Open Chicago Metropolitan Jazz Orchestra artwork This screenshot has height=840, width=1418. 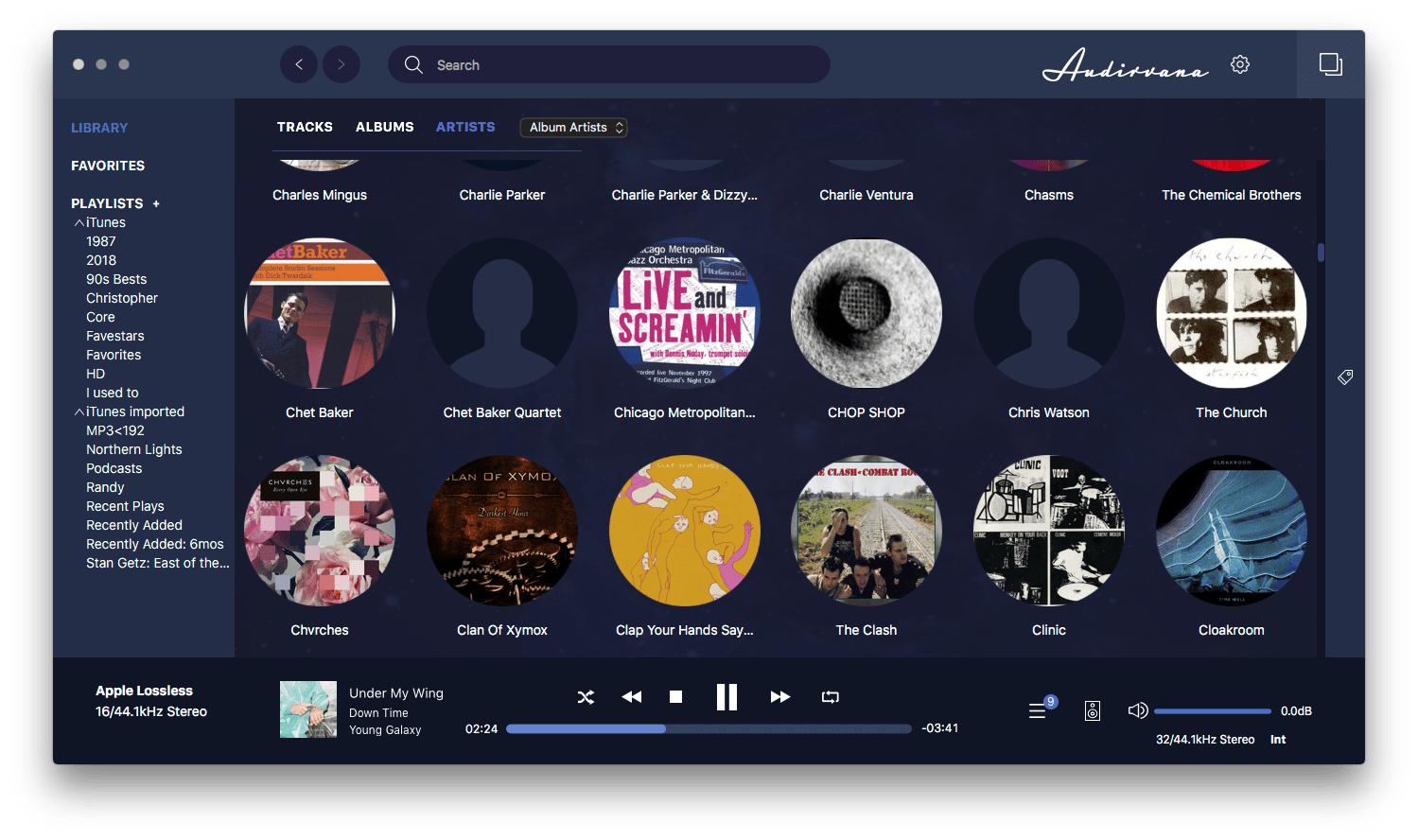point(685,313)
